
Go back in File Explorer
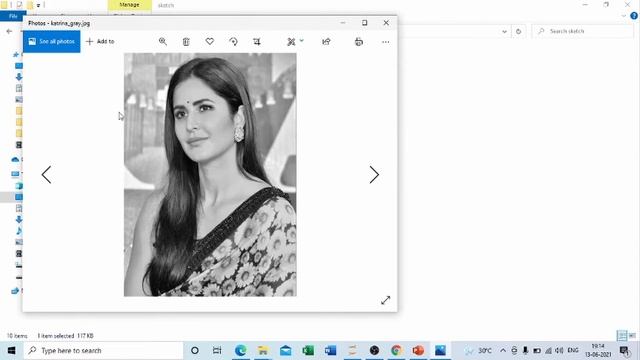point(9,31)
